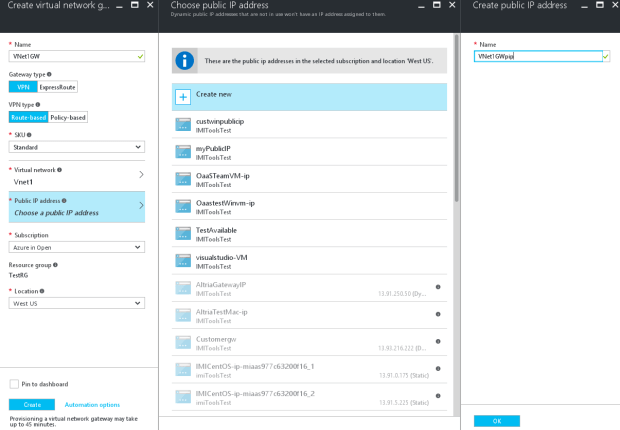
Task: Confirm with the OK button
Action: coord(497,421)
